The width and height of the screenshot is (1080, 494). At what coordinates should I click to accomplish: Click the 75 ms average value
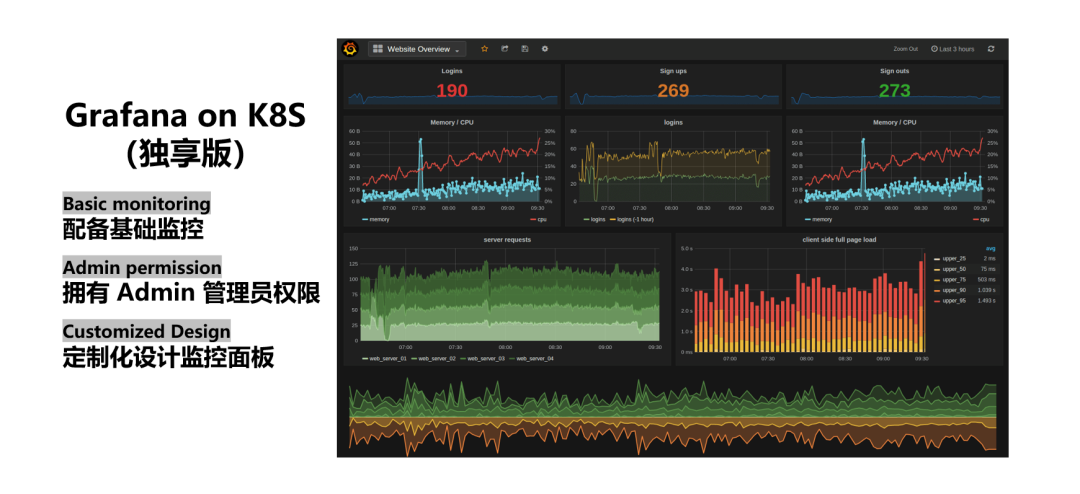point(989,269)
